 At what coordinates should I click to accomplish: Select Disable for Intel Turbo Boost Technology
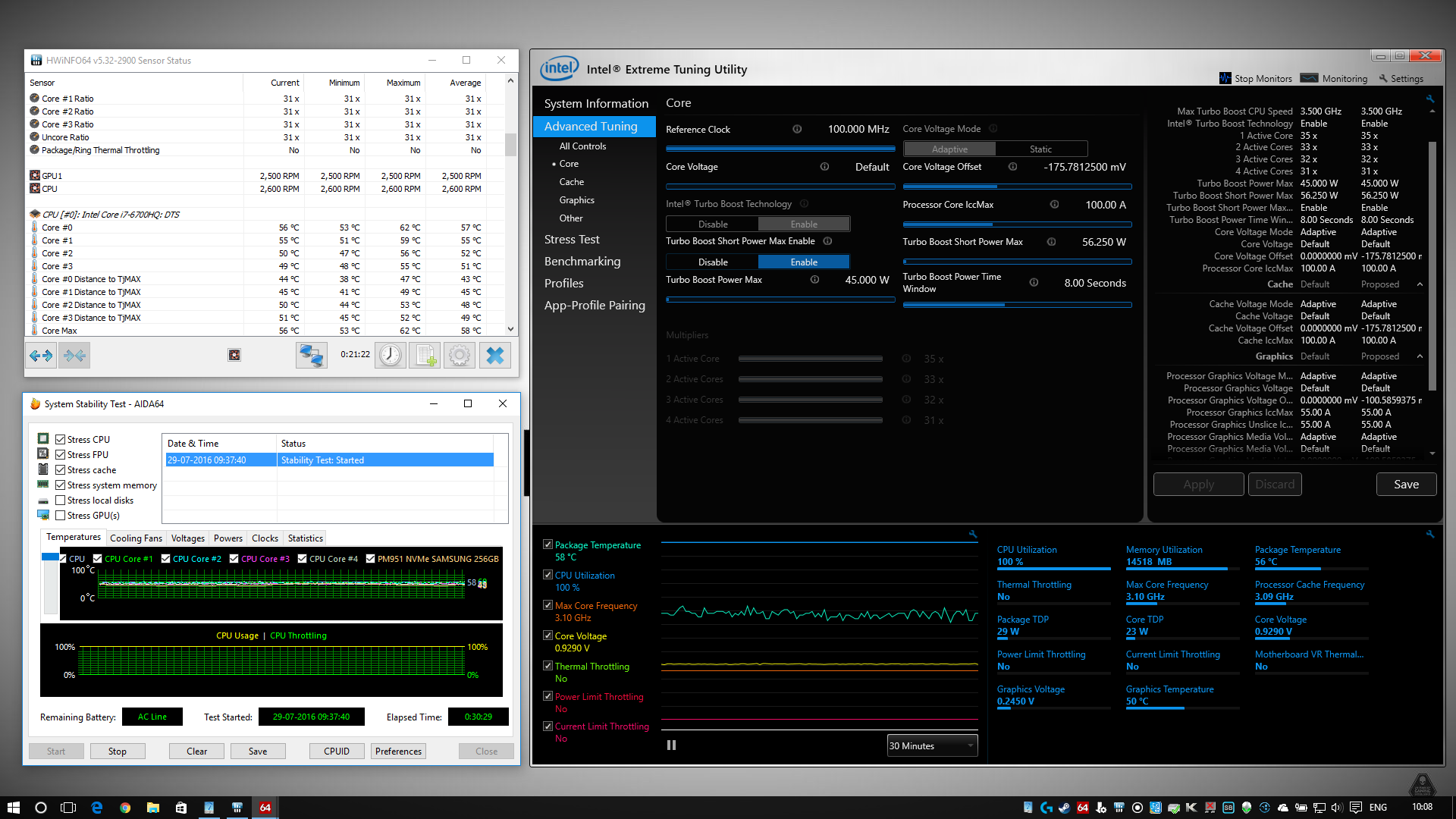coord(713,224)
